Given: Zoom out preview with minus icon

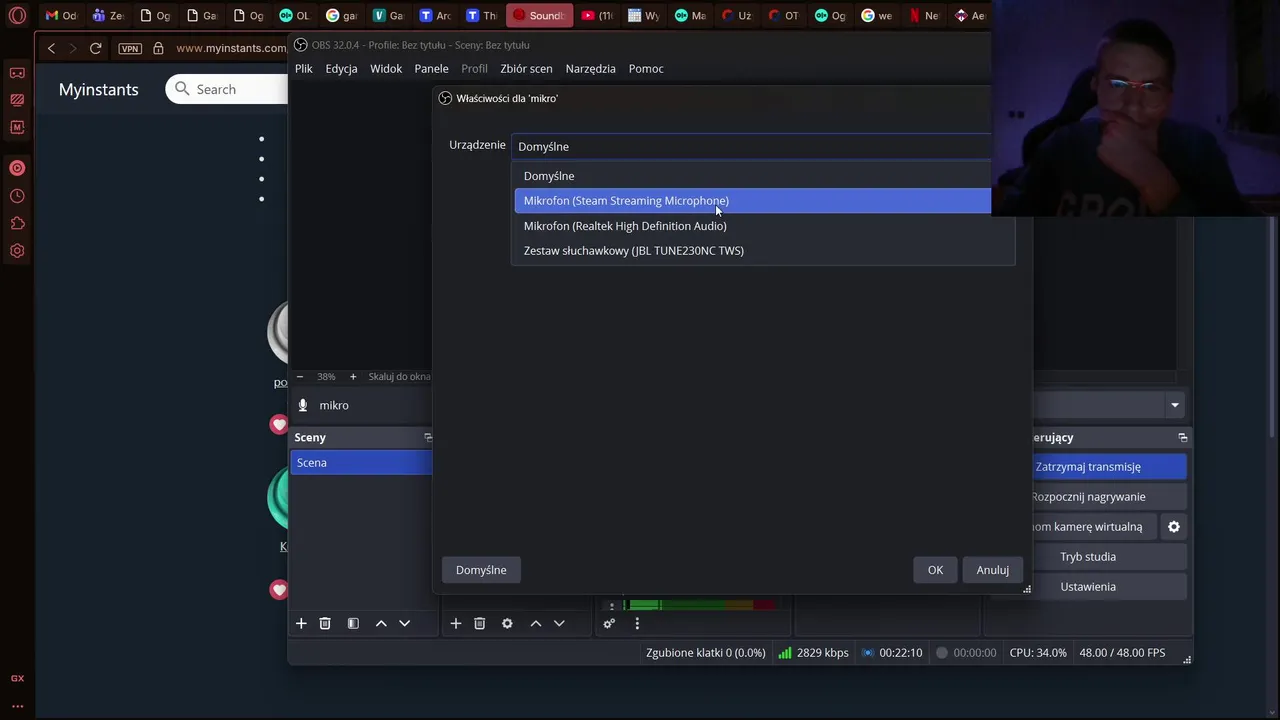Looking at the screenshot, I should coord(299,377).
